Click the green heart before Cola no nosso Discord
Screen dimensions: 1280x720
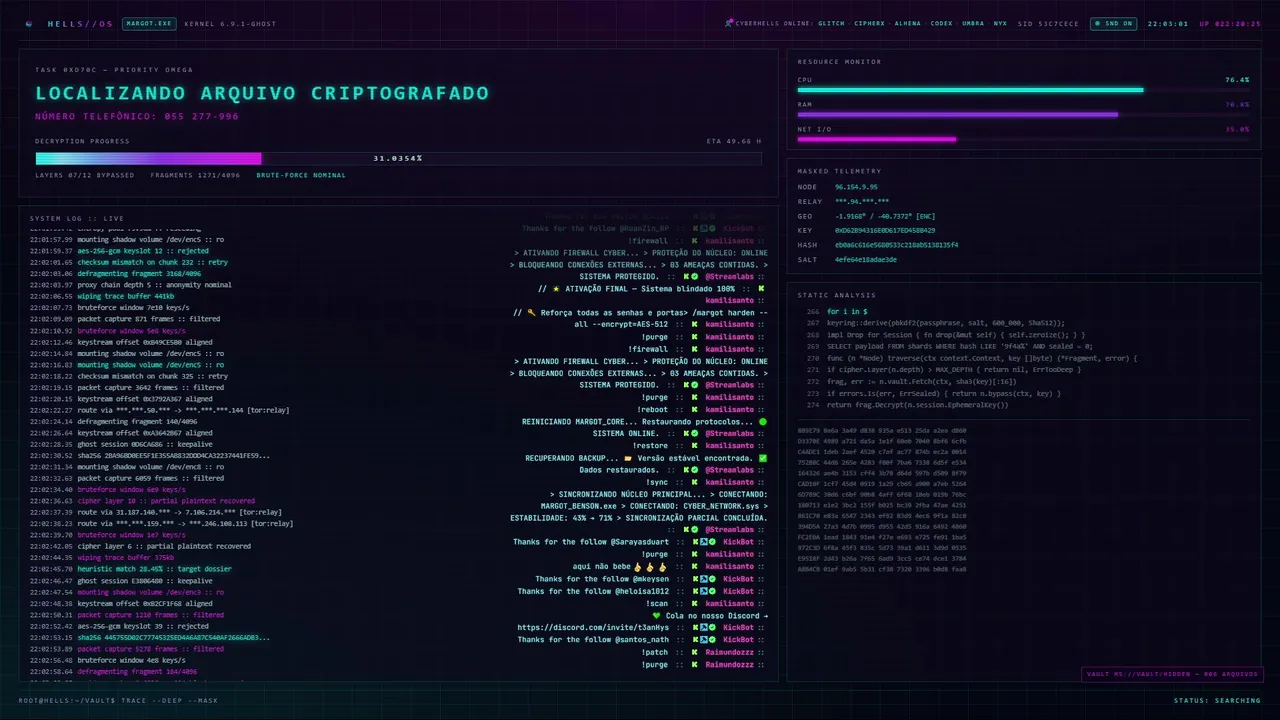pos(656,616)
